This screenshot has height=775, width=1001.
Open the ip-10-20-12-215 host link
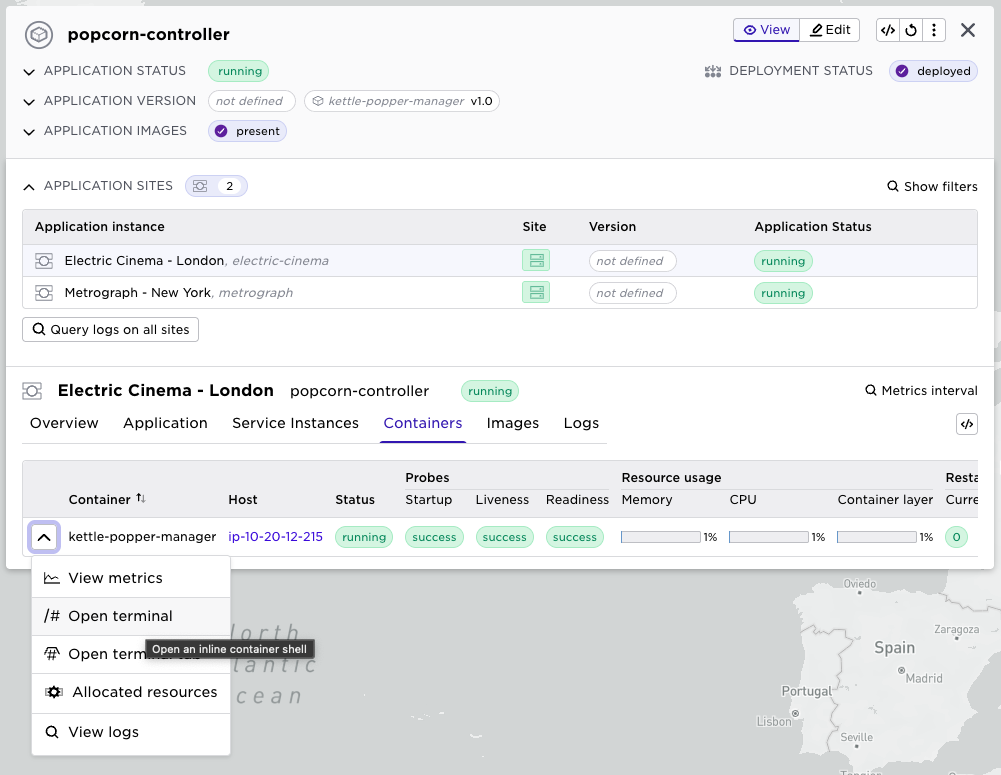click(x=275, y=537)
